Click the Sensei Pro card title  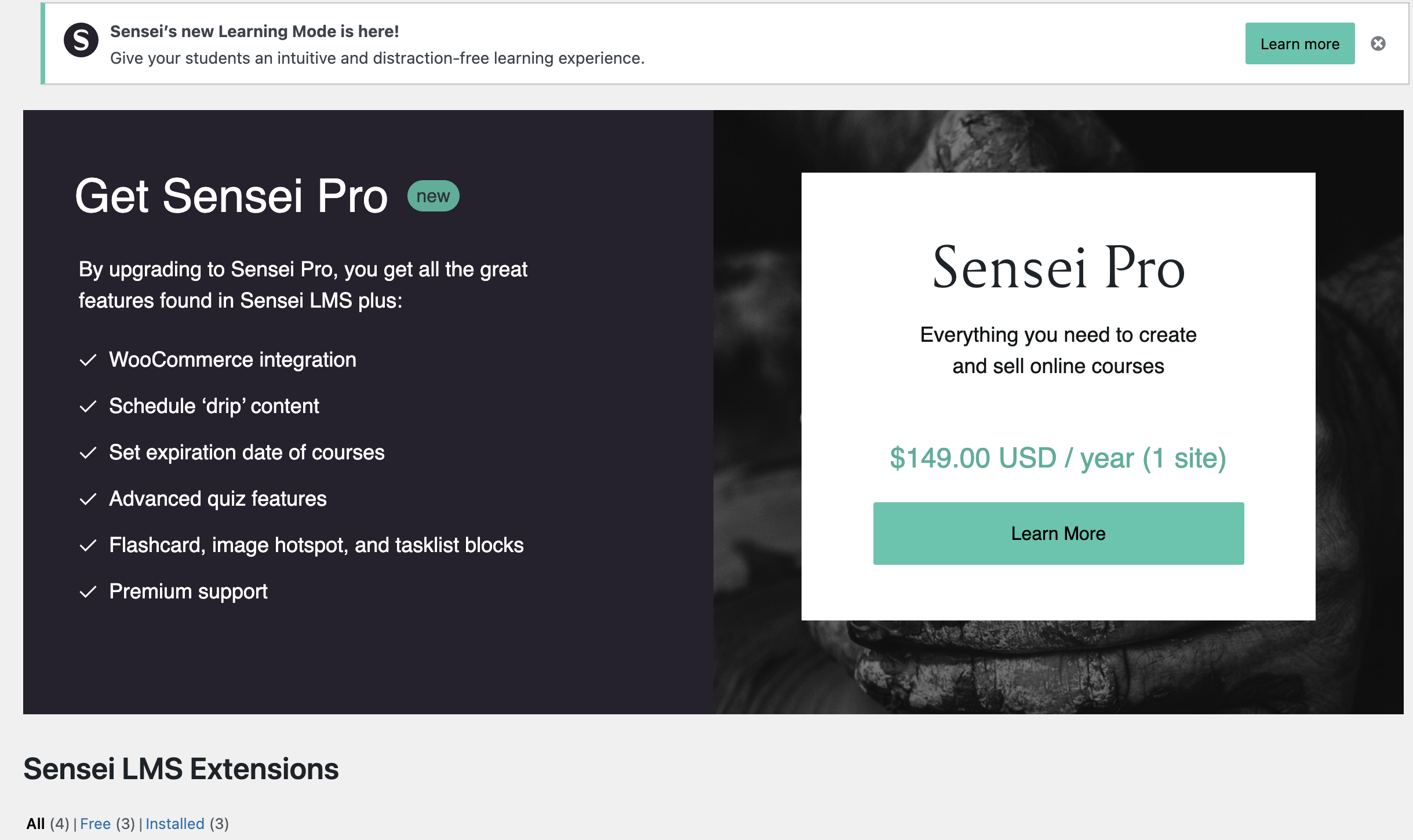pos(1058,268)
